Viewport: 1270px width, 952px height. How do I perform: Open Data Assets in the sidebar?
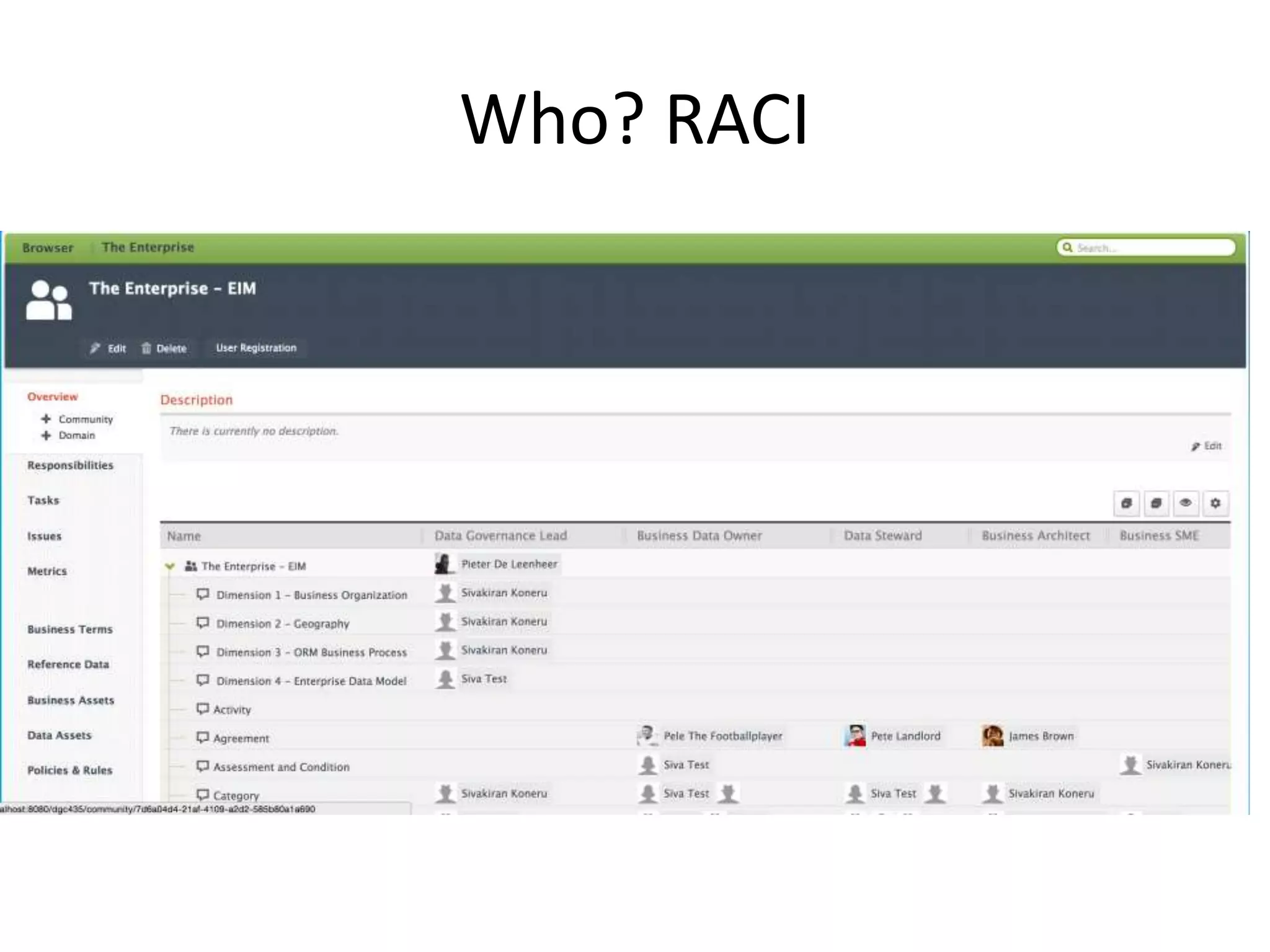(60, 736)
